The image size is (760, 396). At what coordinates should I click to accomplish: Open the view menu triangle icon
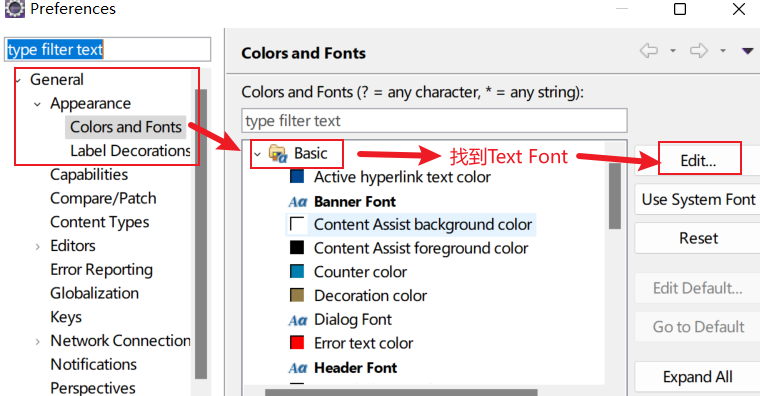point(747,51)
